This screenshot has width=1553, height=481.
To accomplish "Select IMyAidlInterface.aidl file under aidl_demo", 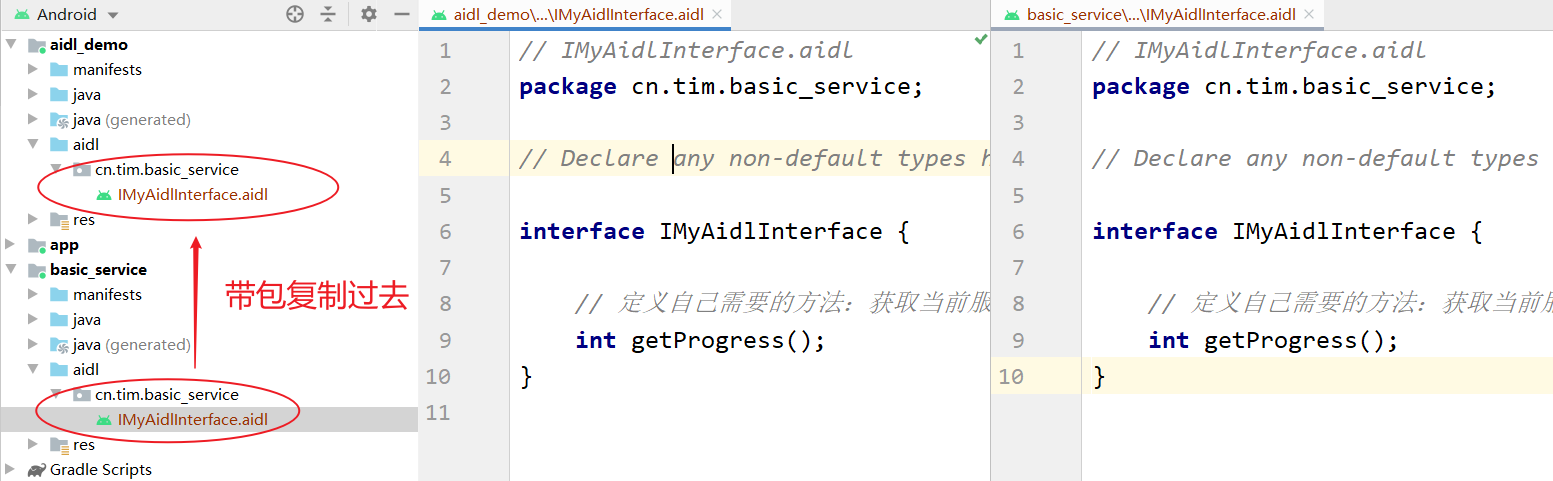I will (193, 195).
